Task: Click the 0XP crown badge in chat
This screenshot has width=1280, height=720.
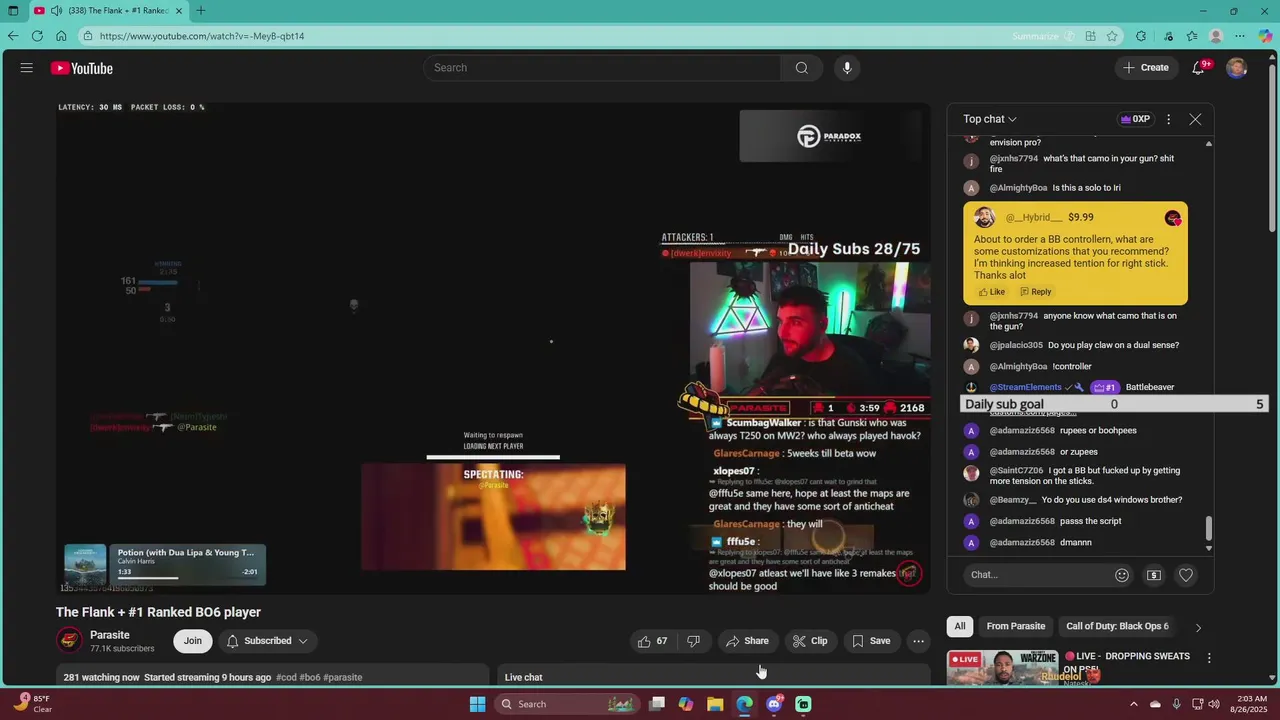Action: (1135, 119)
